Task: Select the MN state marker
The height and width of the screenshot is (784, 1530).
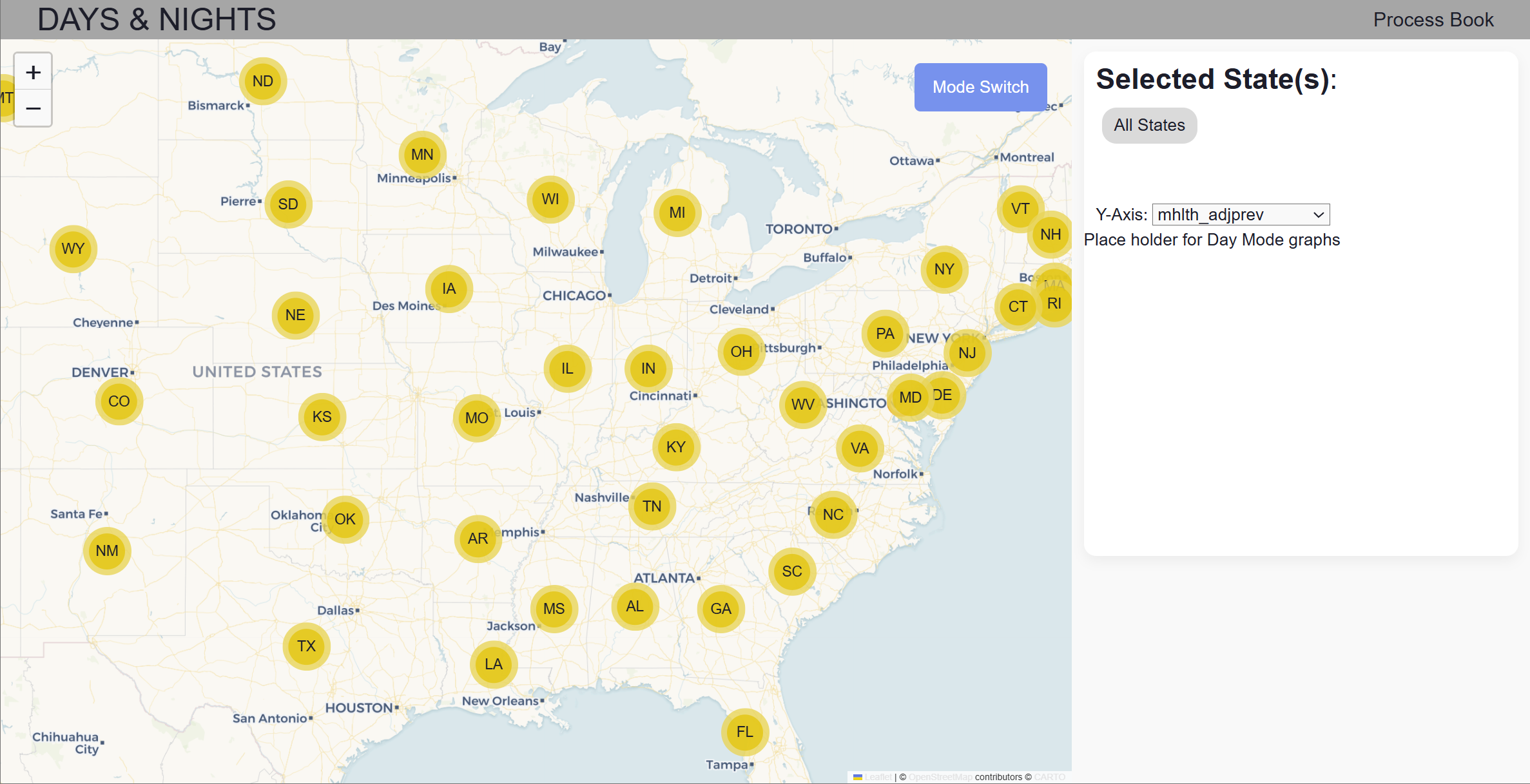Action: [422, 155]
